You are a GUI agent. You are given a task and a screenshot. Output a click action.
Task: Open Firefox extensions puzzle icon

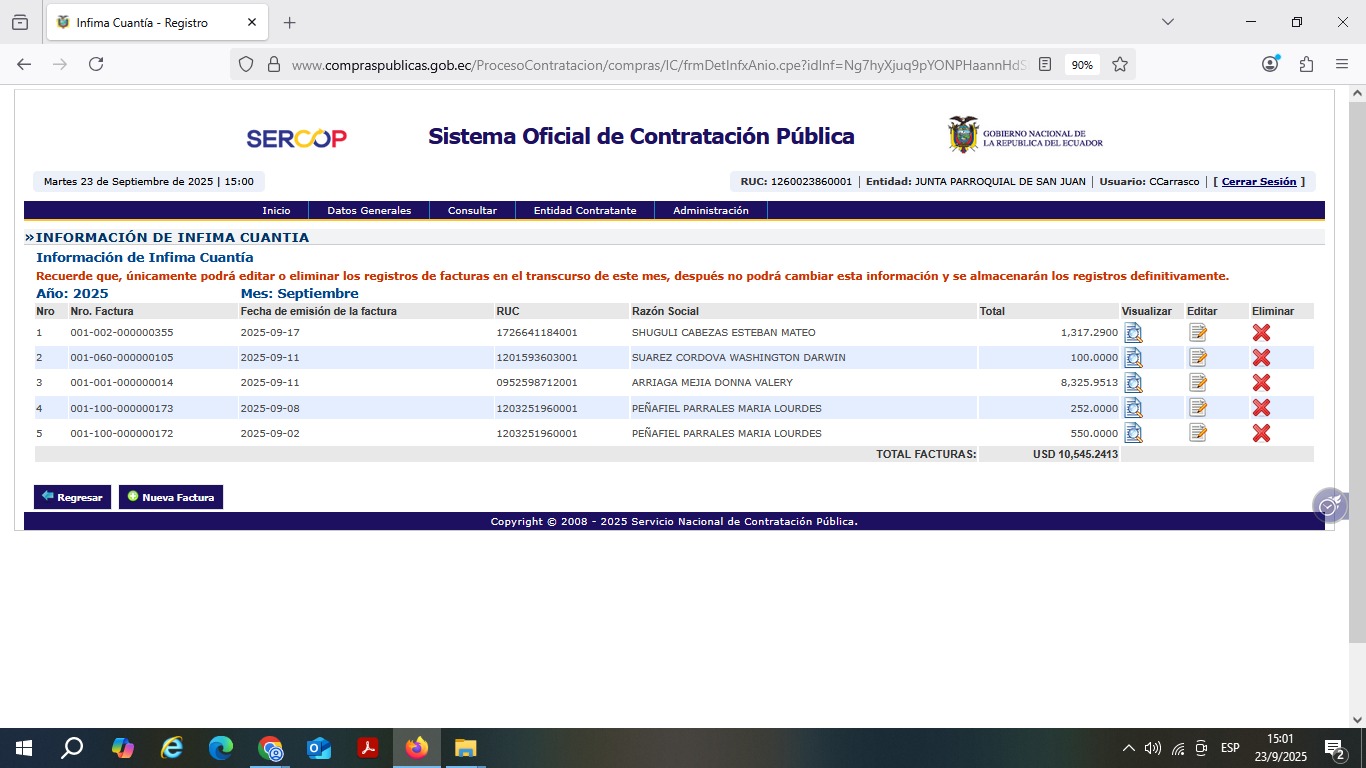[1306, 64]
